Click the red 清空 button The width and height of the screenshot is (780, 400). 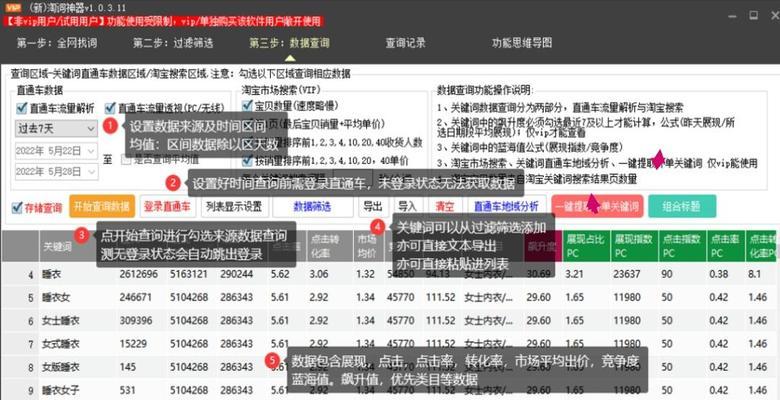445,206
